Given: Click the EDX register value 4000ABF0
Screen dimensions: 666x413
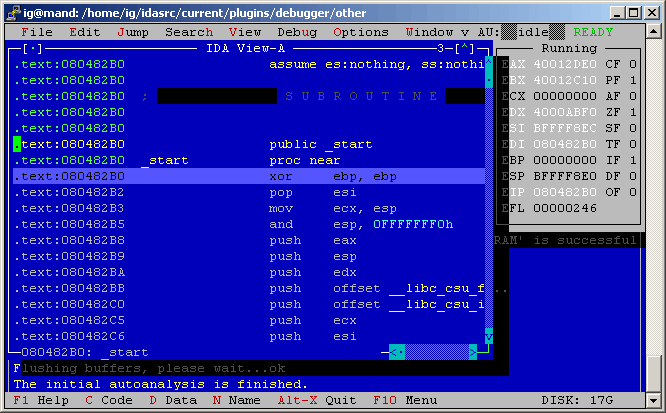Looking at the screenshot, I should point(565,113).
